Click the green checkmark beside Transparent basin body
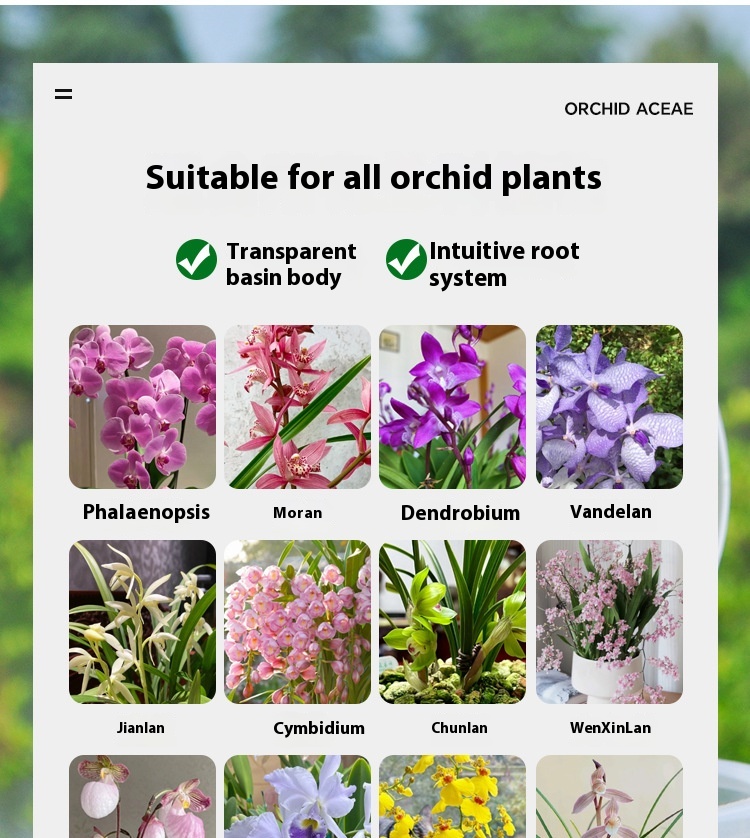This screenshot has height=838, width=750. tap(196, 259)
